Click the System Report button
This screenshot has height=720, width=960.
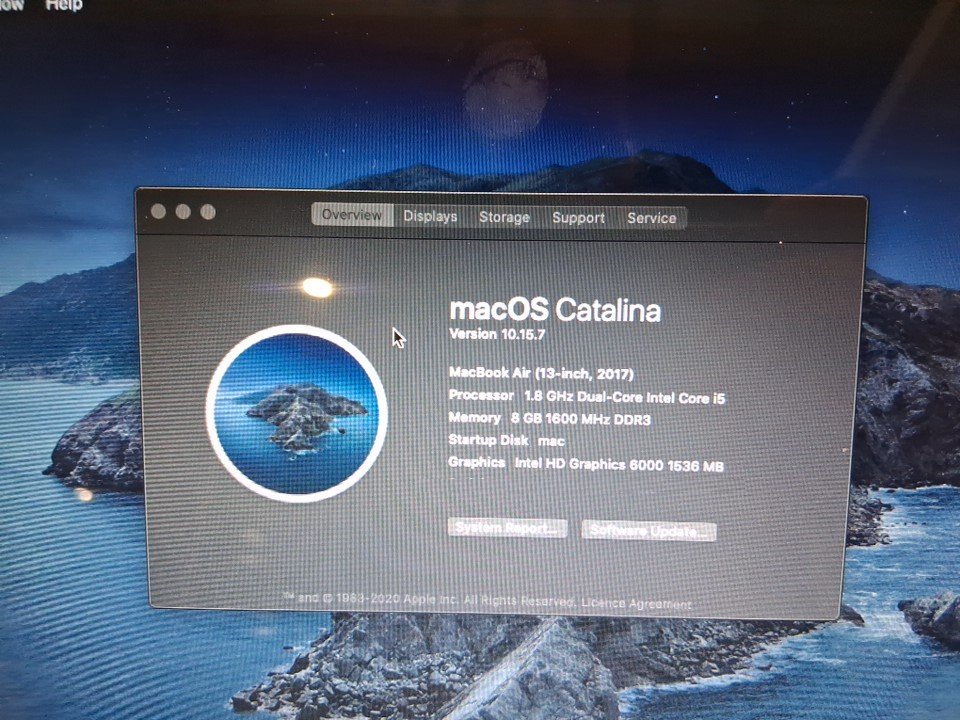point(507,528)
